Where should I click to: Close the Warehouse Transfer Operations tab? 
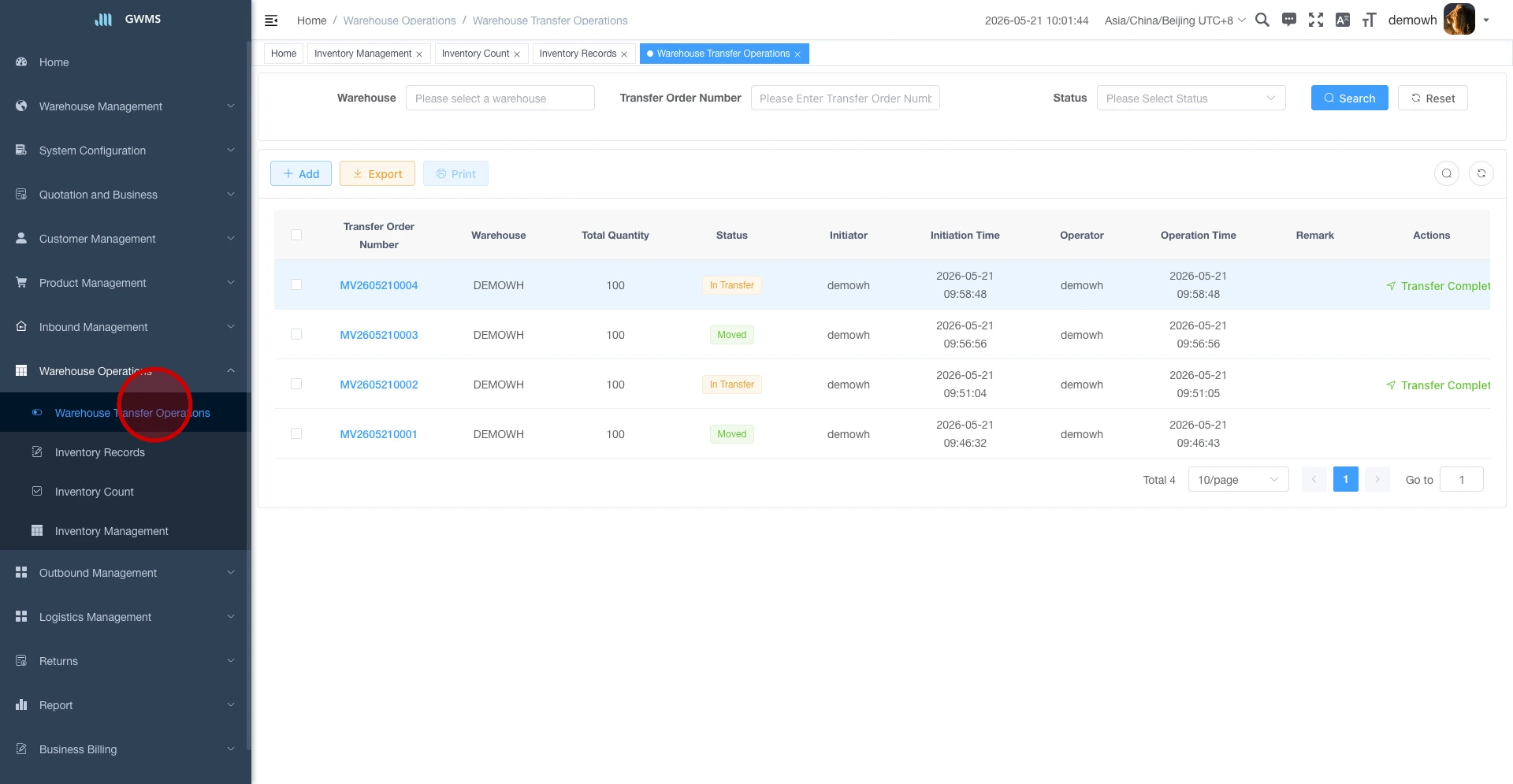point(797,54)
